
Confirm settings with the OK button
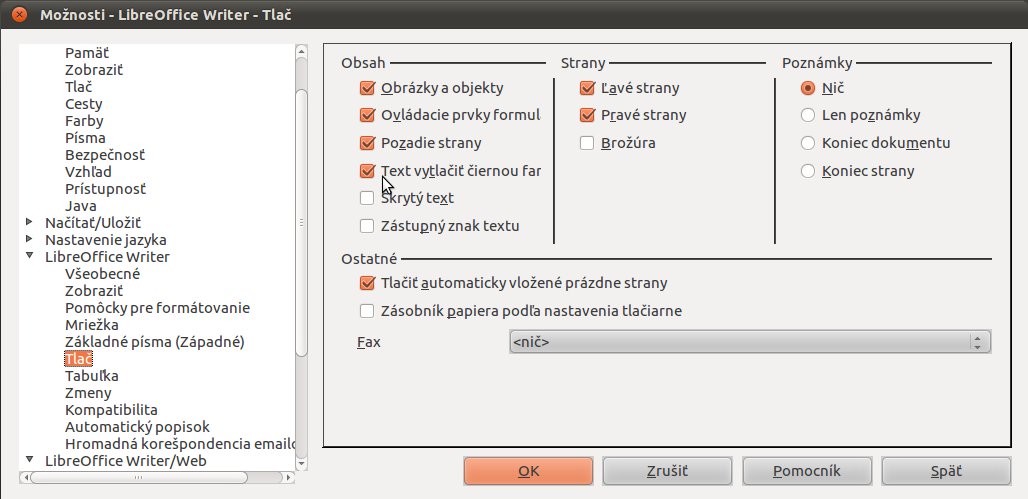tap(528, 471)
